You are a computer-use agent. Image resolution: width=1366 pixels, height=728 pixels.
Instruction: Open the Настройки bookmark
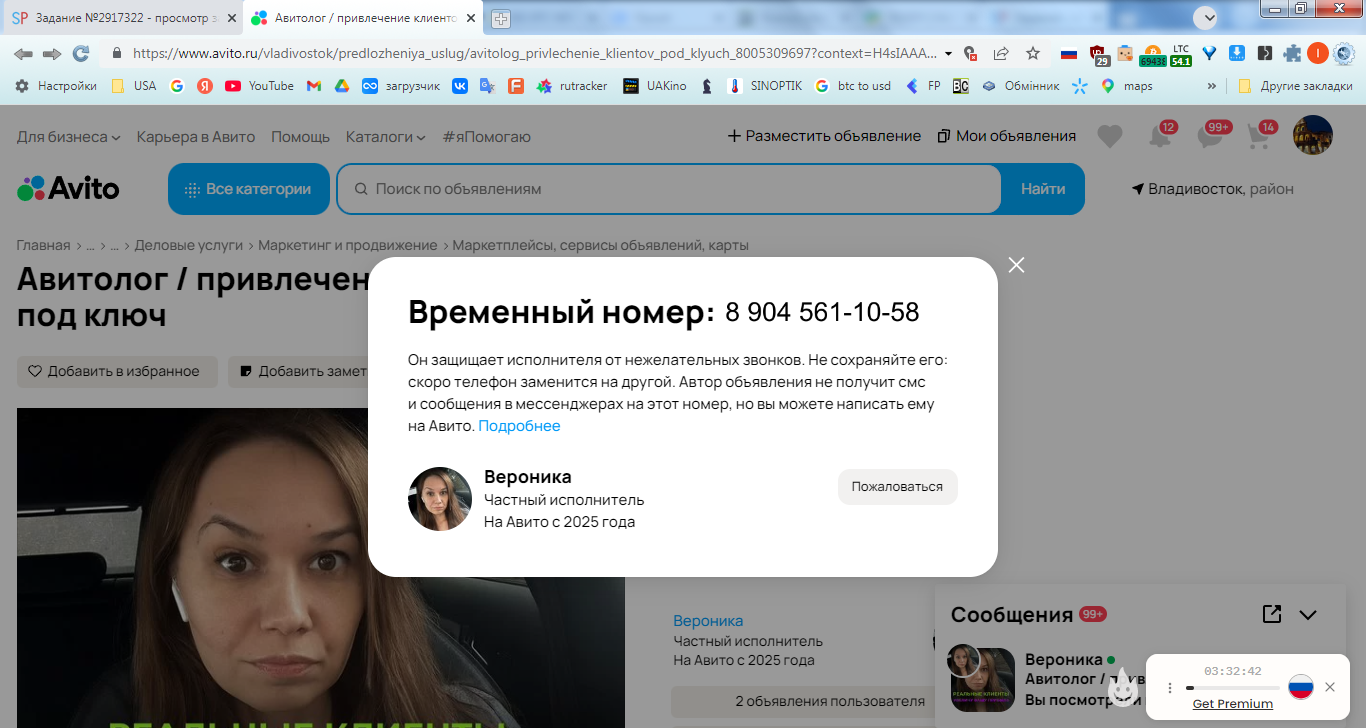[x=56, y=86]
